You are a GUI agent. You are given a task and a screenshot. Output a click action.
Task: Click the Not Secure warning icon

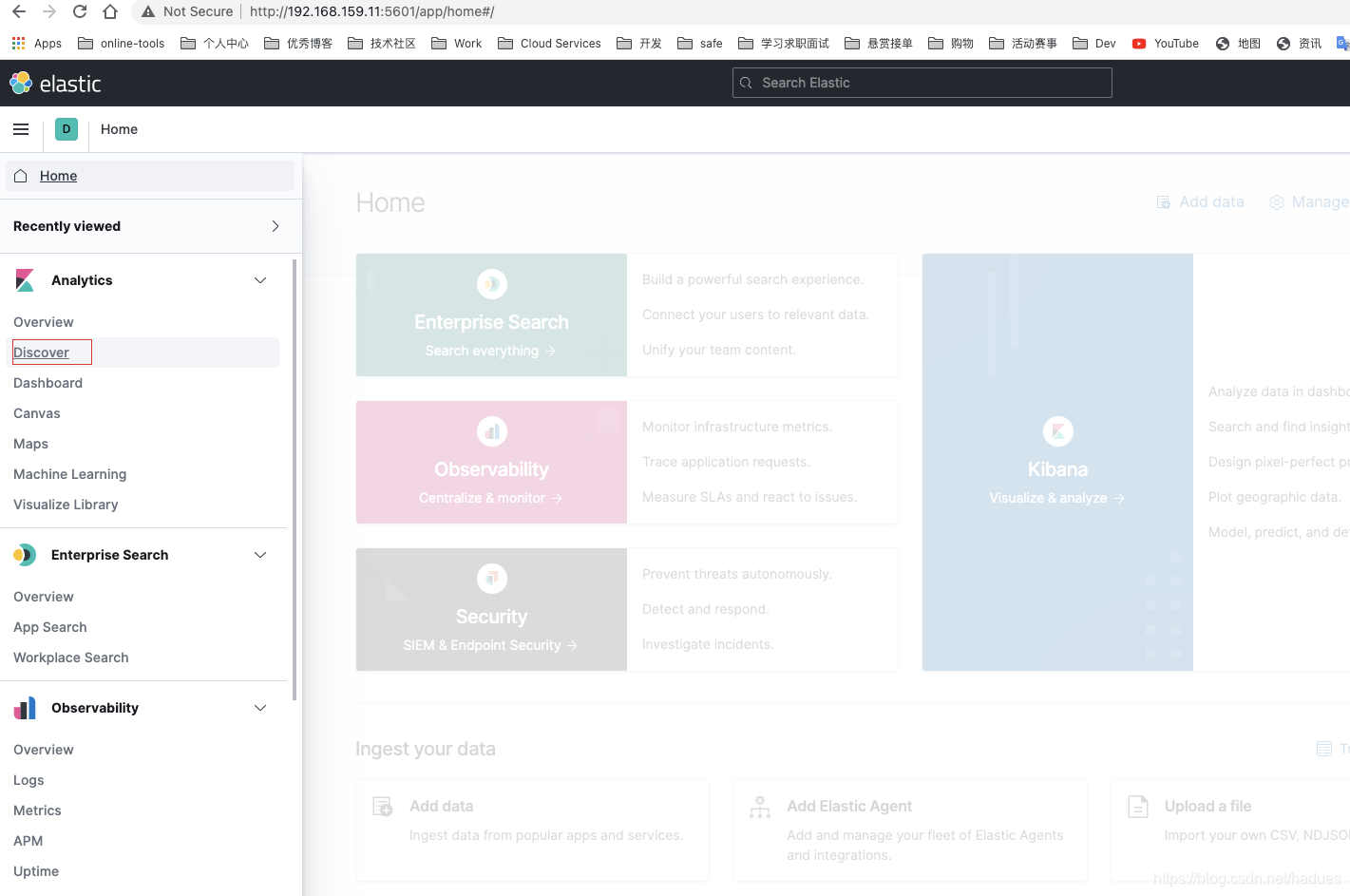click(148, 11)
